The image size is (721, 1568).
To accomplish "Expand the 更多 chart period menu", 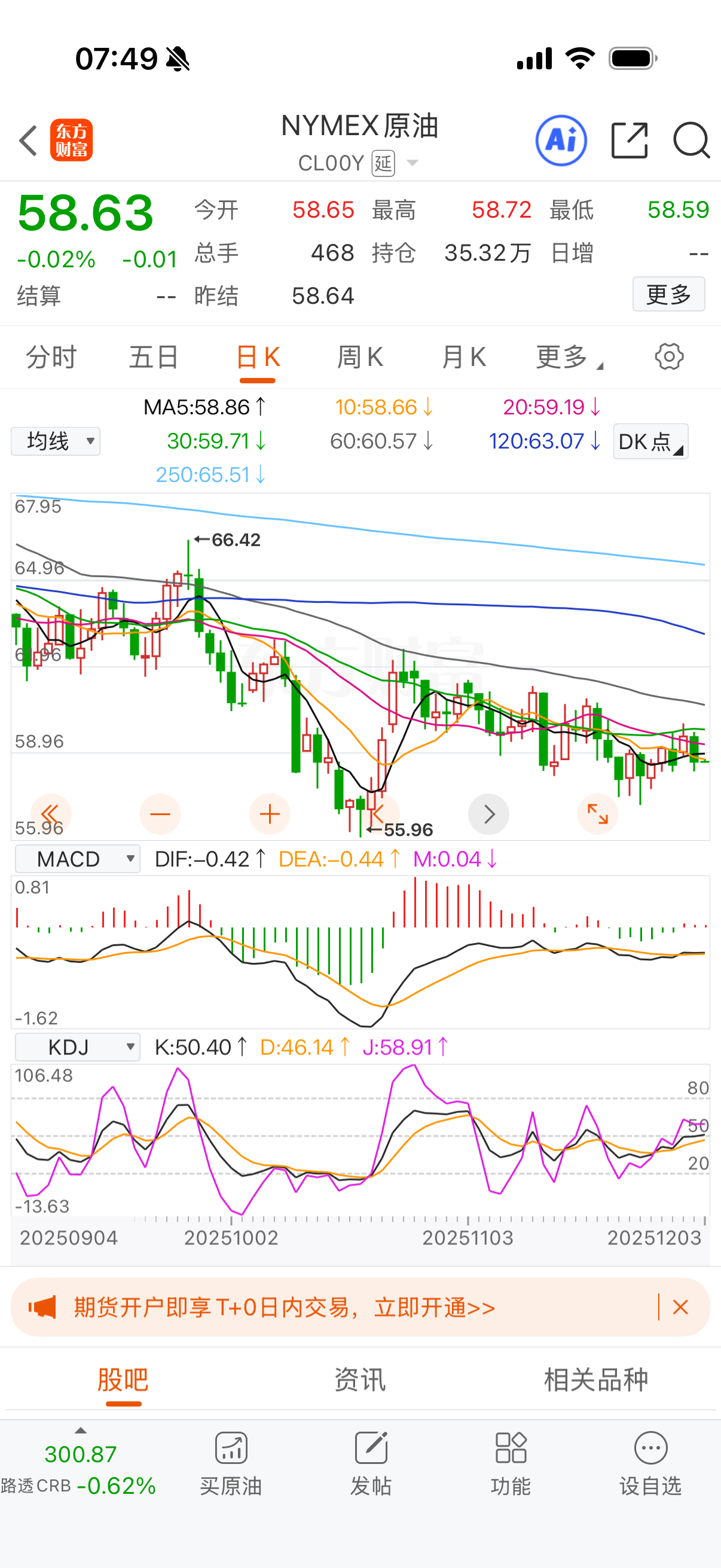I will [x=569, y=356].
